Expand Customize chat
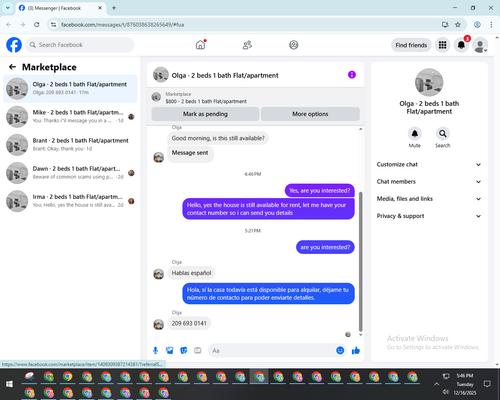This screenshot has width=500, height=400. [x=429, y=164]
